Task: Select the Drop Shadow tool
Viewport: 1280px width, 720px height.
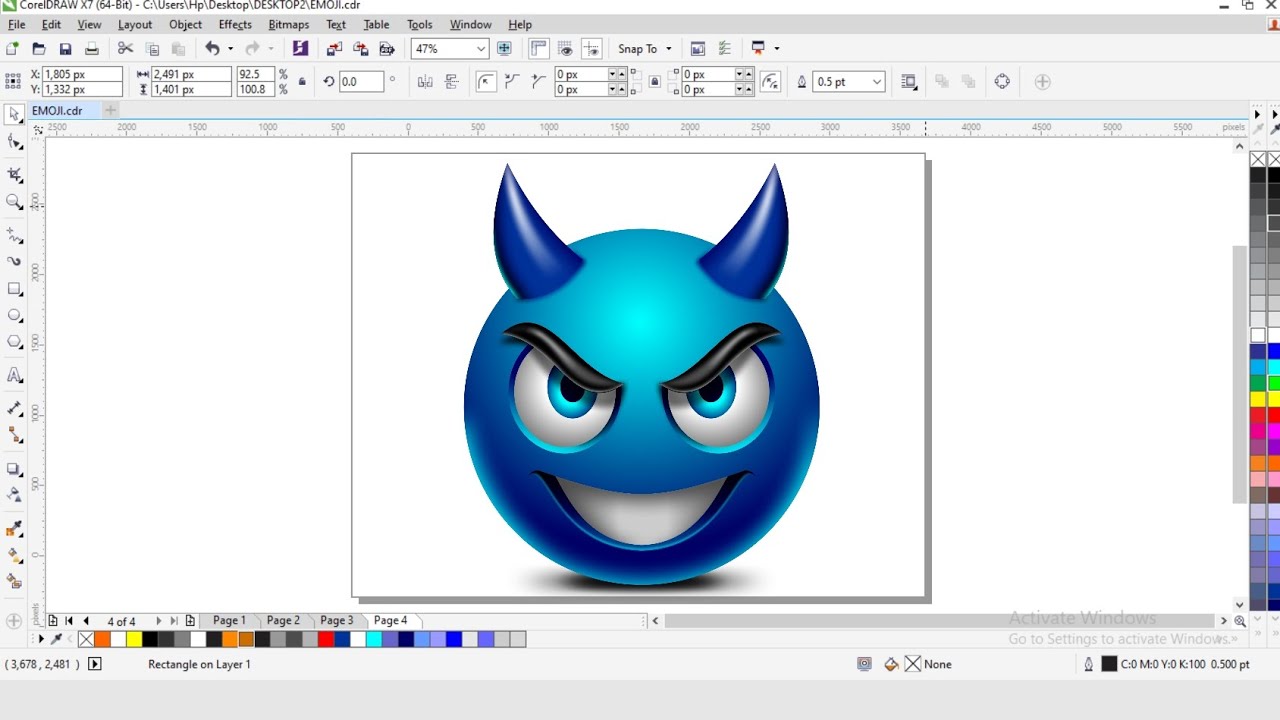Action: [x=14, y=468]
